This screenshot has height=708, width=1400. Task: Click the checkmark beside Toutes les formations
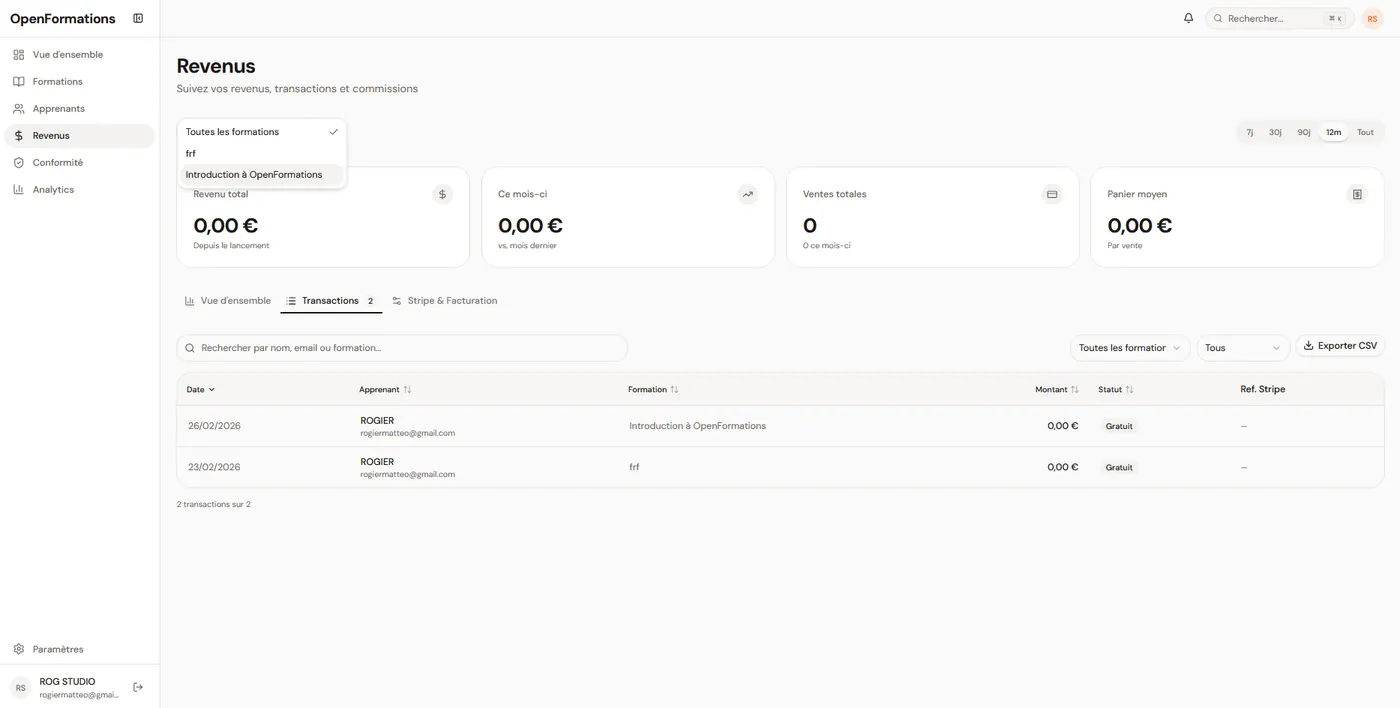click(333, 132)
